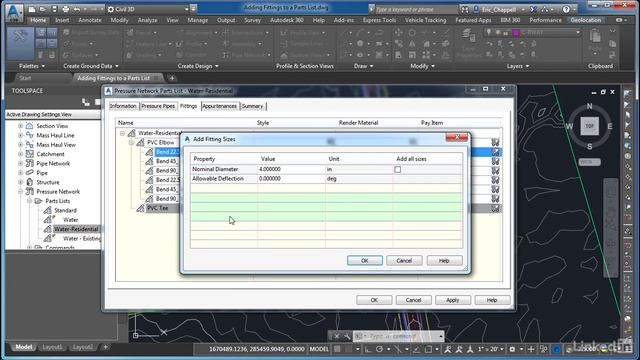The height and width of the screenshot is (360, 640).
Task: Click the Print icon in quick access toolbar
Action: [x=65, y=9]
